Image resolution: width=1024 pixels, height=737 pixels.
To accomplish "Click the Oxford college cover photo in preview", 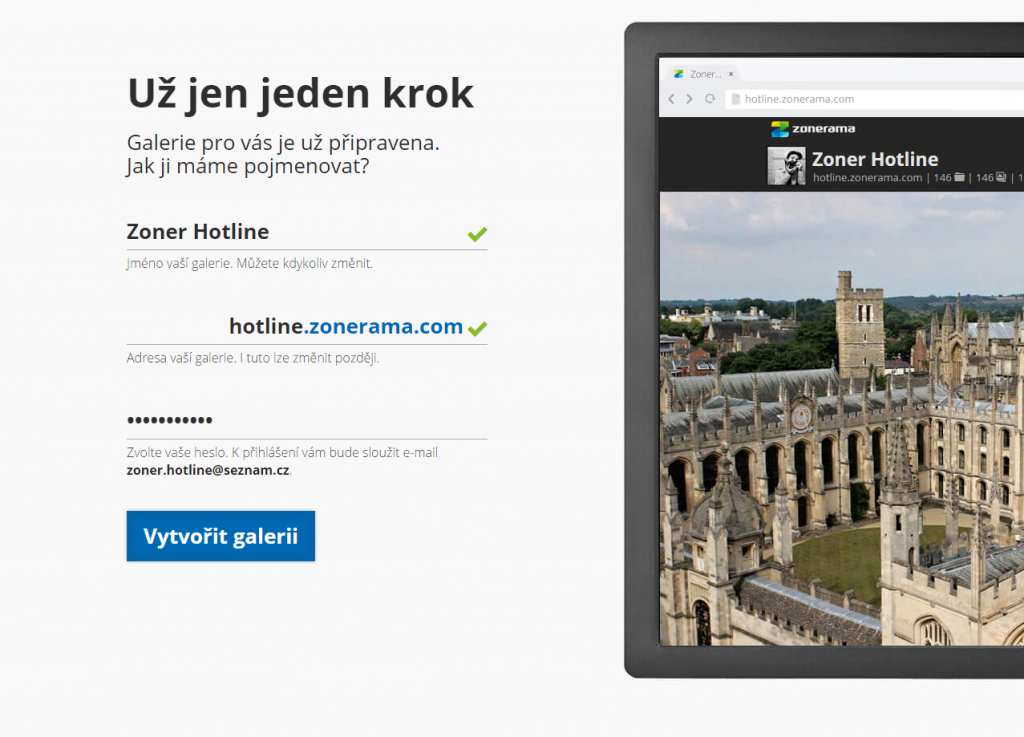I will point(842,418).
